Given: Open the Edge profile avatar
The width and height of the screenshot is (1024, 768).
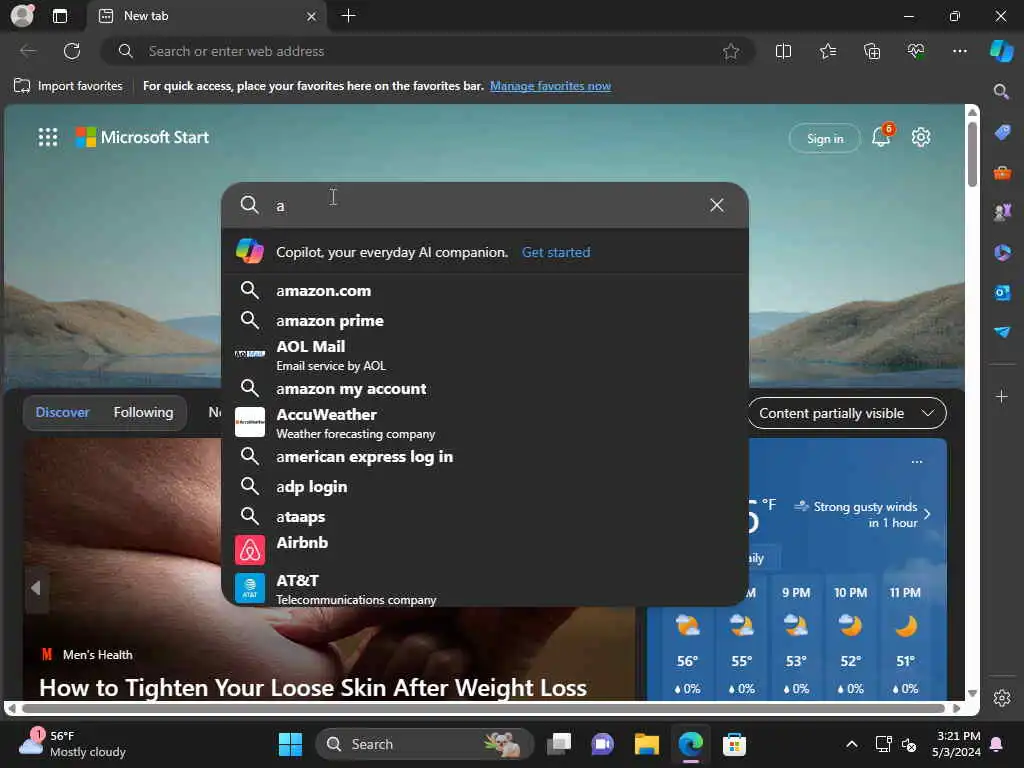Looking at the screenshot, I should [x=22, y=16].
